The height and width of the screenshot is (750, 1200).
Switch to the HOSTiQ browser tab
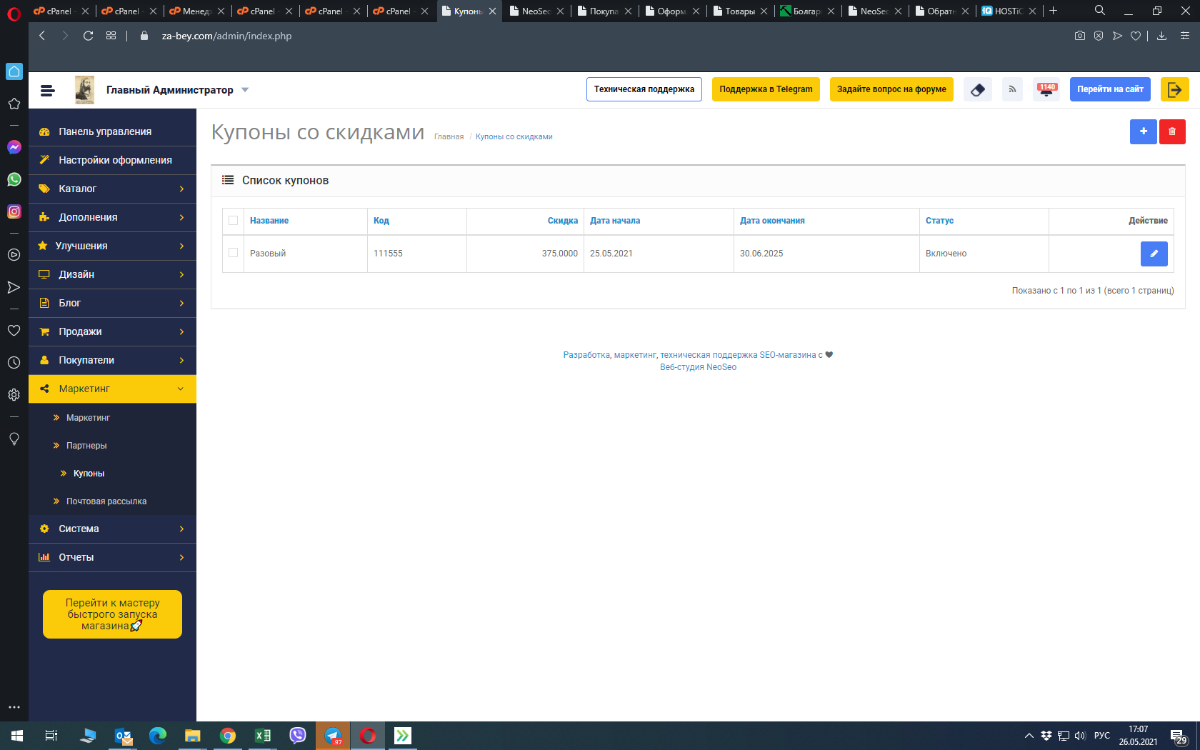click(x=1008, y=11)
